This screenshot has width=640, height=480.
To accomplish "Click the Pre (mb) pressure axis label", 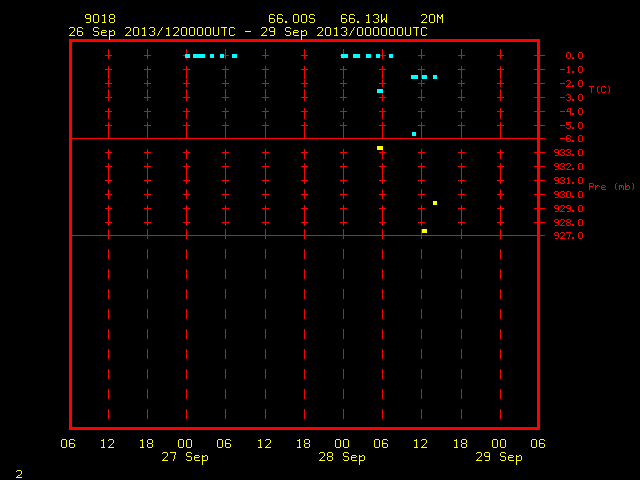I will point(611,187).
